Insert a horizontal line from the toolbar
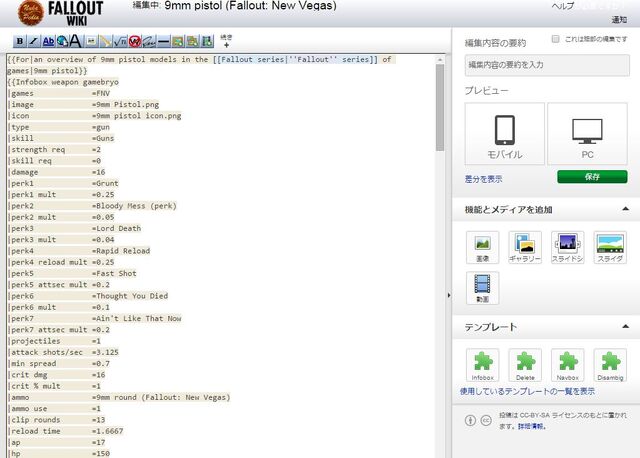 [163, 41]
